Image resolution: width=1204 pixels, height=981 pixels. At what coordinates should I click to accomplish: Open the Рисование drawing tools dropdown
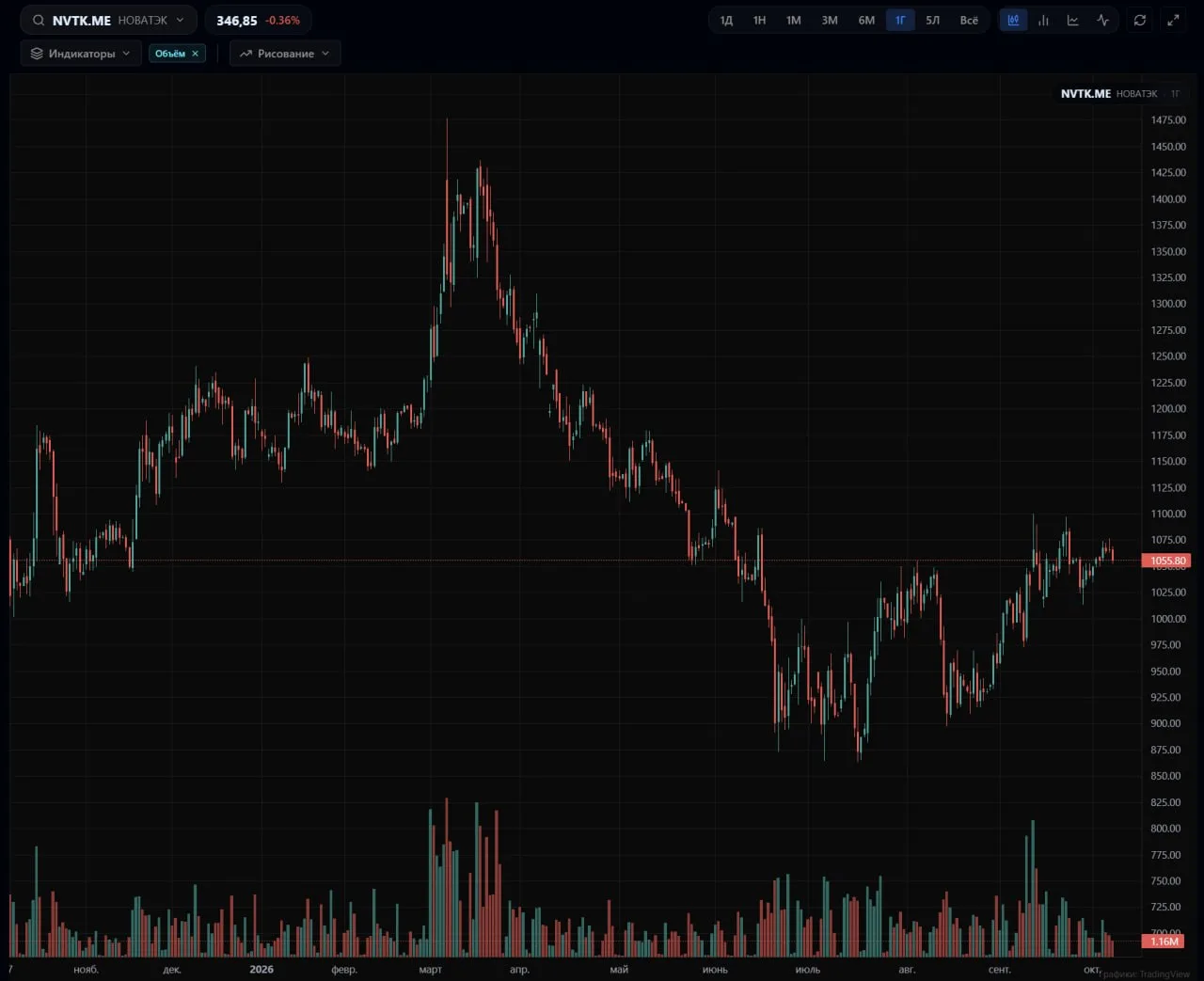point(285,54)
